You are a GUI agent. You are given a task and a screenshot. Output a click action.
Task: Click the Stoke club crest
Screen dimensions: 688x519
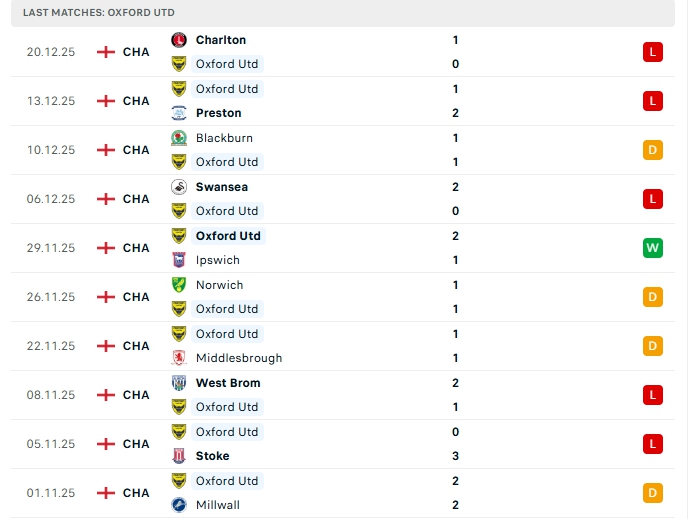[x=179, y=456]
